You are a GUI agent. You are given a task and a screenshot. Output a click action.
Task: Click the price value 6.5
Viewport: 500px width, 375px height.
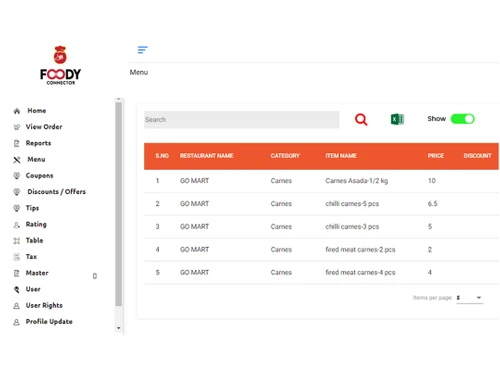tap(433, 204)
